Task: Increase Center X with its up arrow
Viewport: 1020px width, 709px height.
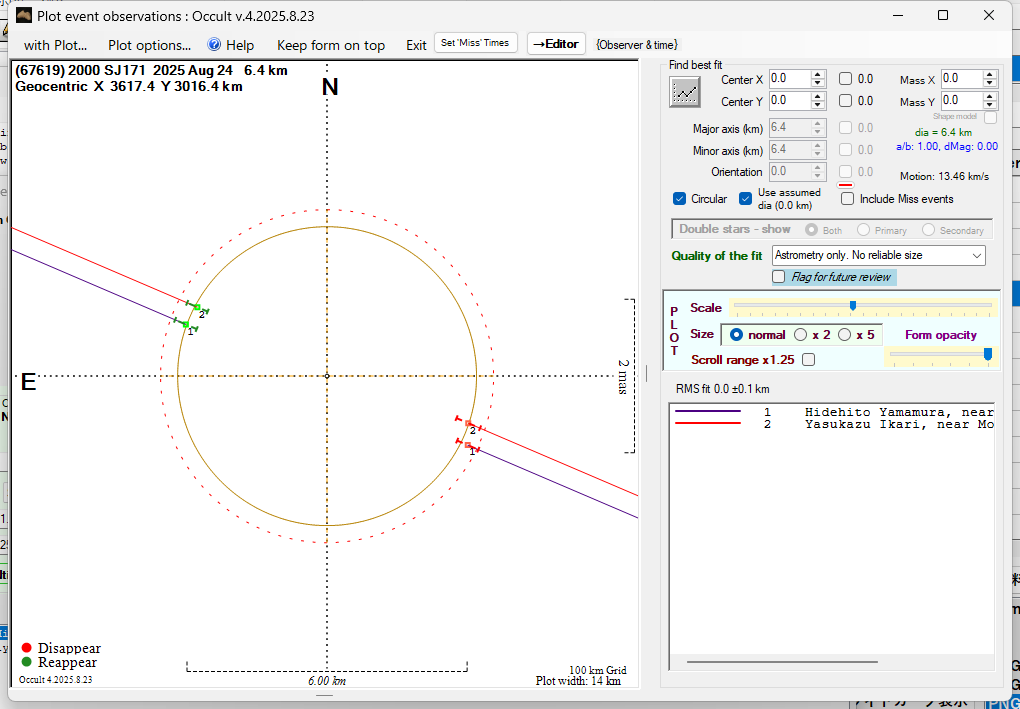Action: [818, 75]
